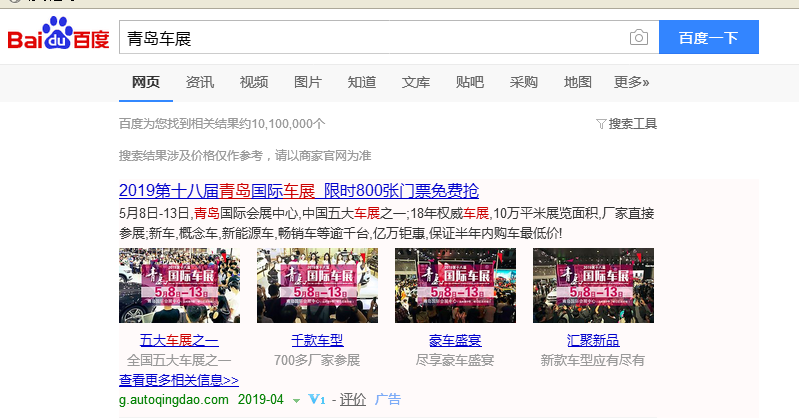
Task: Expand the dropdown arrow beside 2019-04
Action: tap(296, 401)
